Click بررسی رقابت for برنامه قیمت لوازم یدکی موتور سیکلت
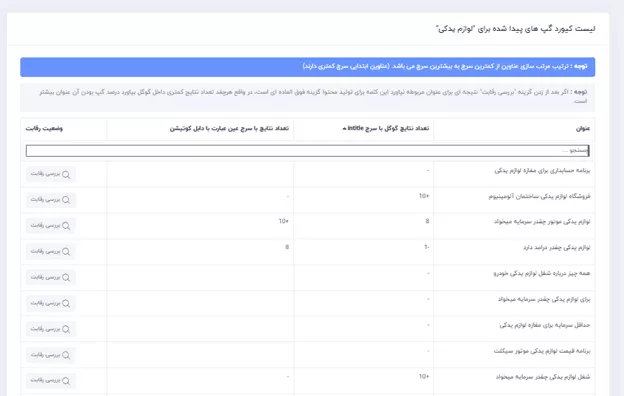The image size is (624, 396). pyautogui.click(x=51, y=355)
